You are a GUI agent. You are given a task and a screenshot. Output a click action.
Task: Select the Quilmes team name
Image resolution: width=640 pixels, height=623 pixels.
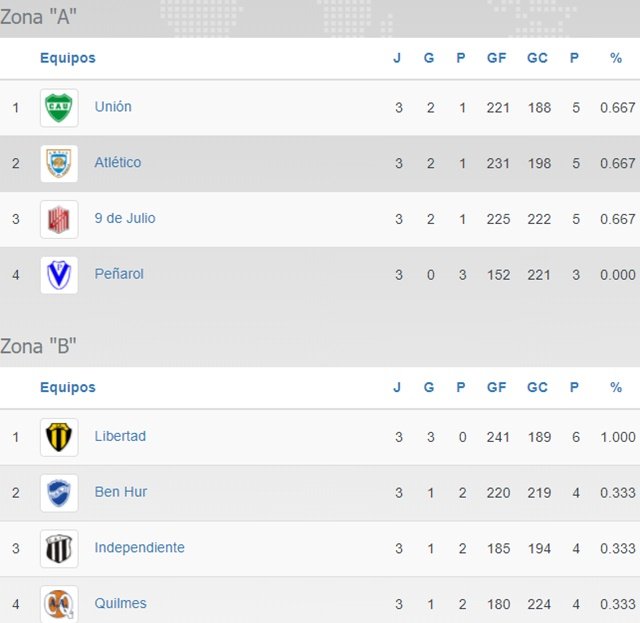click(x=121, y=604)
